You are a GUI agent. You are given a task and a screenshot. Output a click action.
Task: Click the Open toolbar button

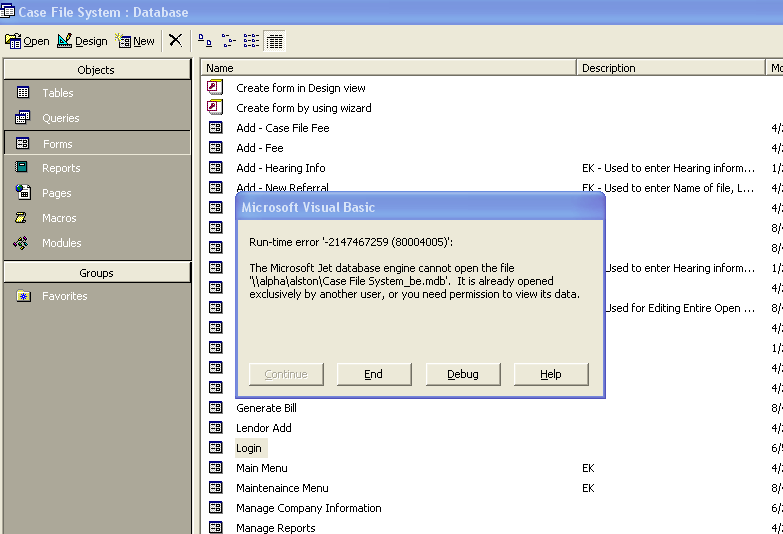pyautogui.click(x=27, y=41)
